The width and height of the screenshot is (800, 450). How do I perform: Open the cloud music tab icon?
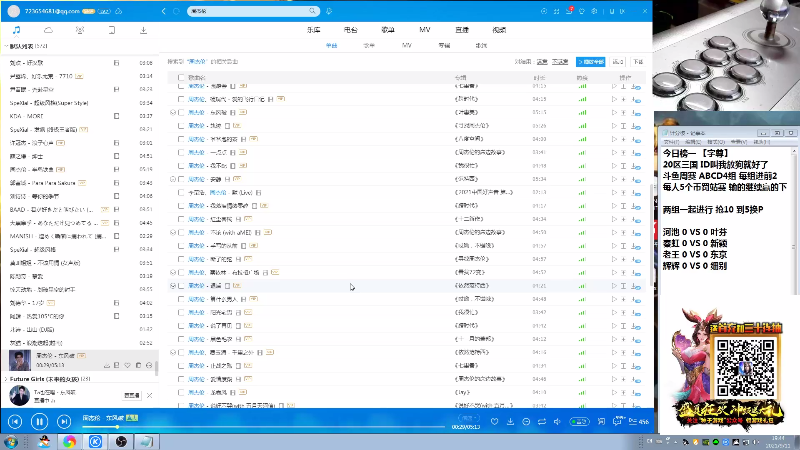48,30
